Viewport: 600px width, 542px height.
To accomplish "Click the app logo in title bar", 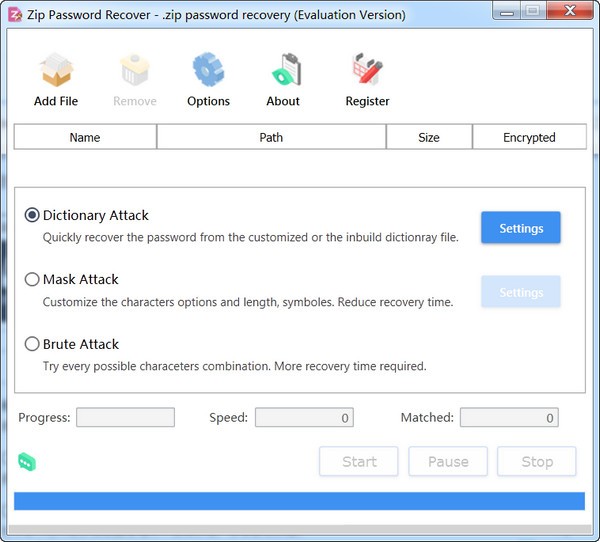I will (16, 15).
